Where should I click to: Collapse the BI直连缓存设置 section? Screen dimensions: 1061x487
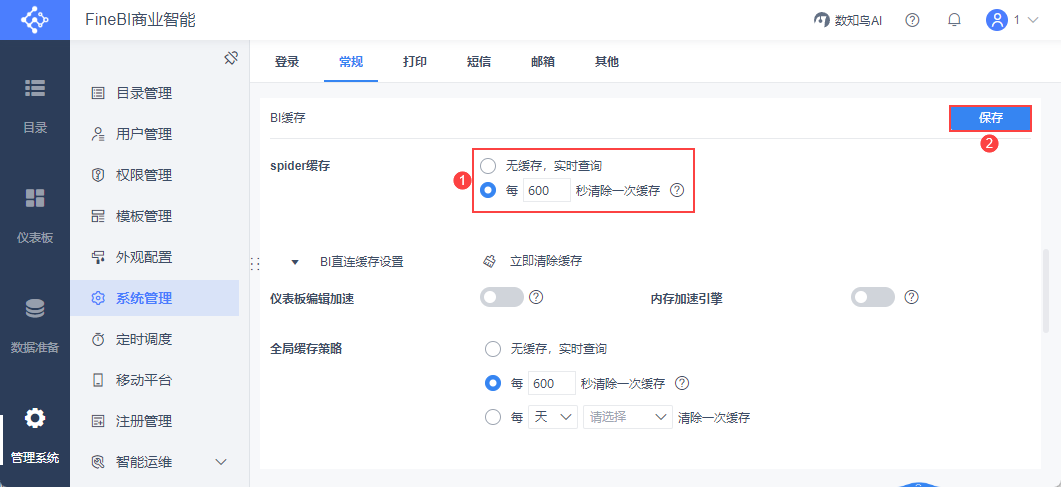(x=295, y=262)
